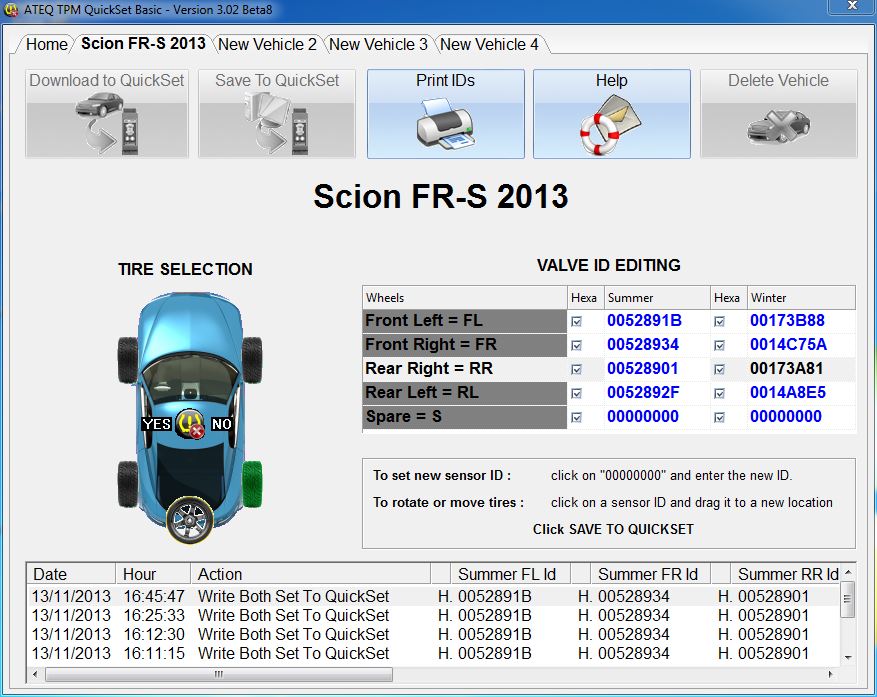
Task: Click the YES label beside TPMS icon
Action: (x=157, y=424)
